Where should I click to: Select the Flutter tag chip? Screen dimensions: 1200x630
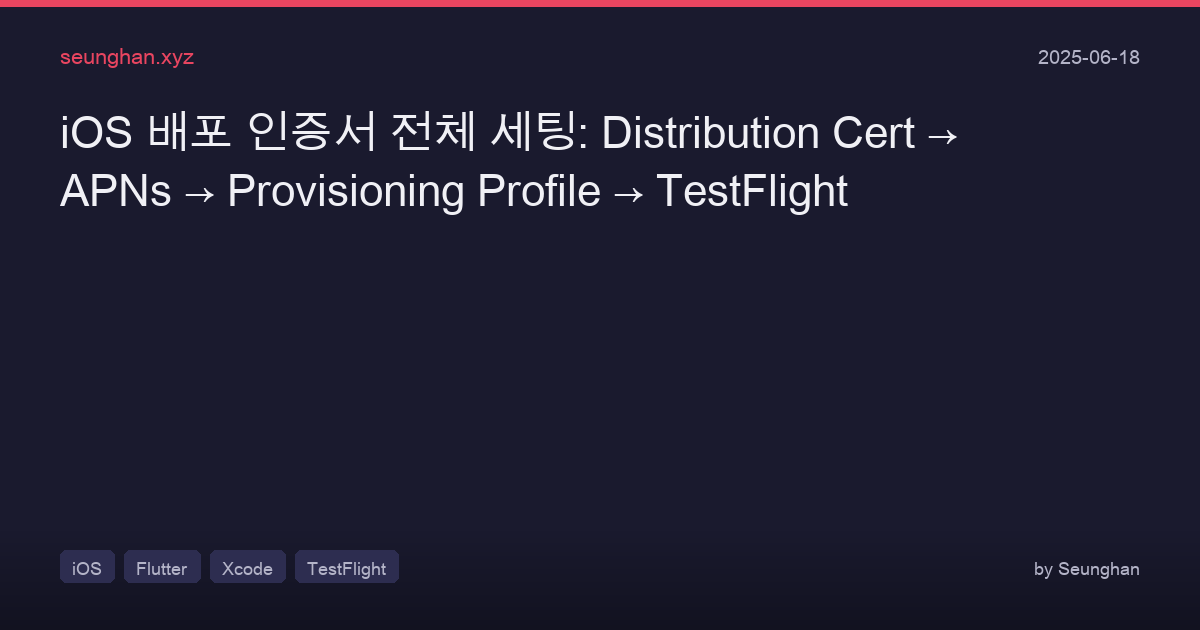point(162,568)
